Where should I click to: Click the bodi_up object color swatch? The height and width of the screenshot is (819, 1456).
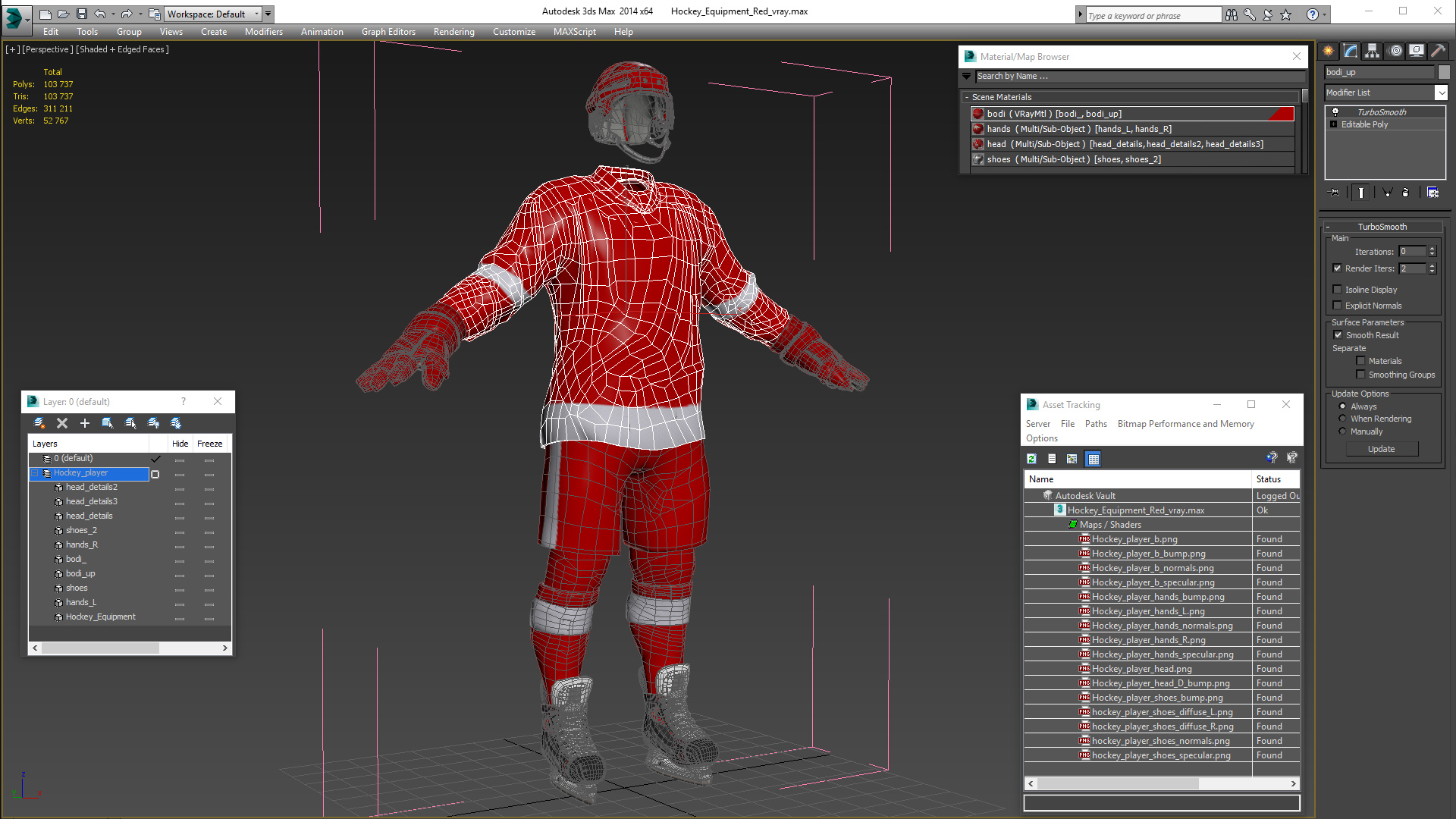[1444, 72]
